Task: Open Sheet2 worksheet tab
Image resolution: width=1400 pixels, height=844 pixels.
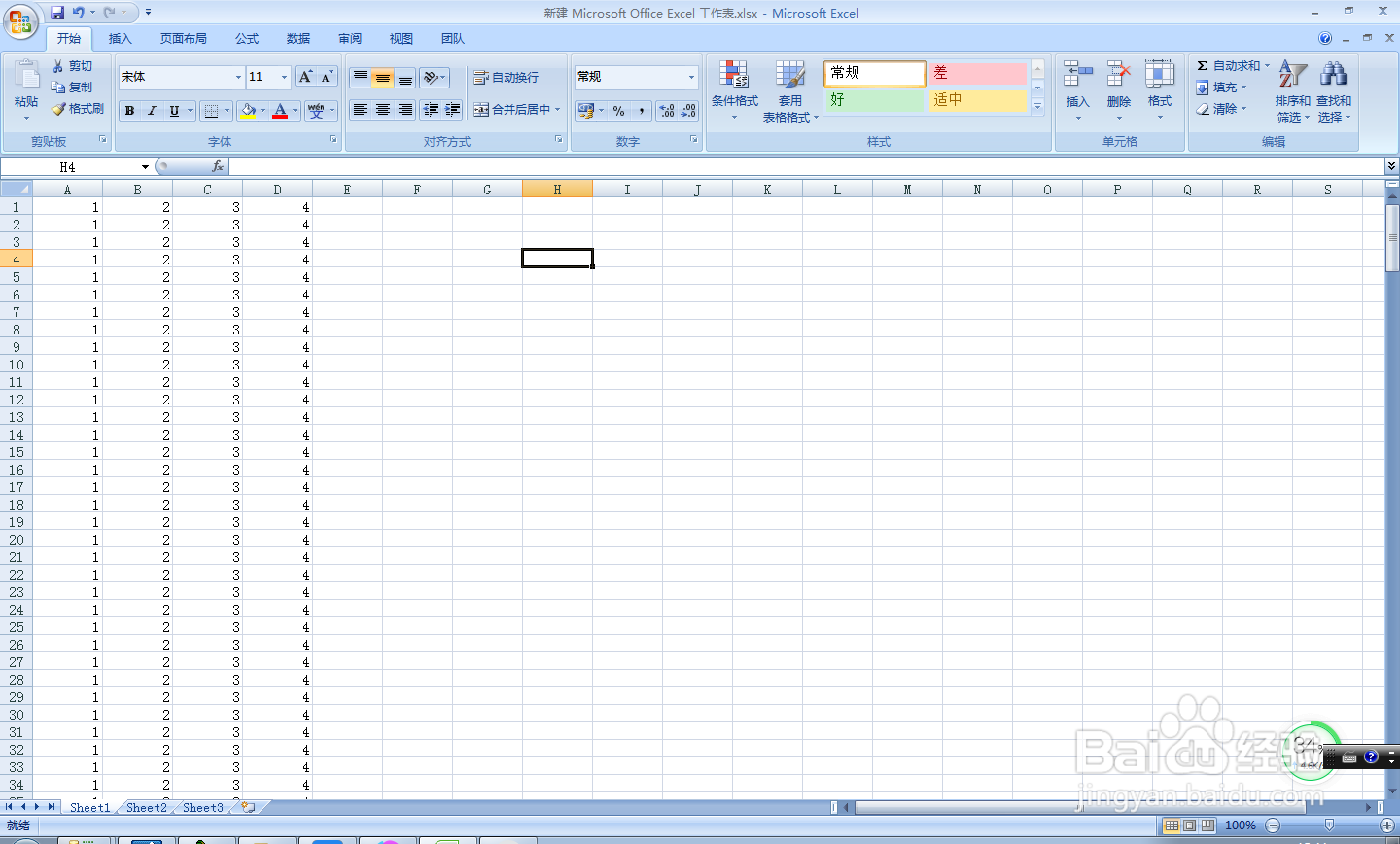Action: [x=146, y=807]
